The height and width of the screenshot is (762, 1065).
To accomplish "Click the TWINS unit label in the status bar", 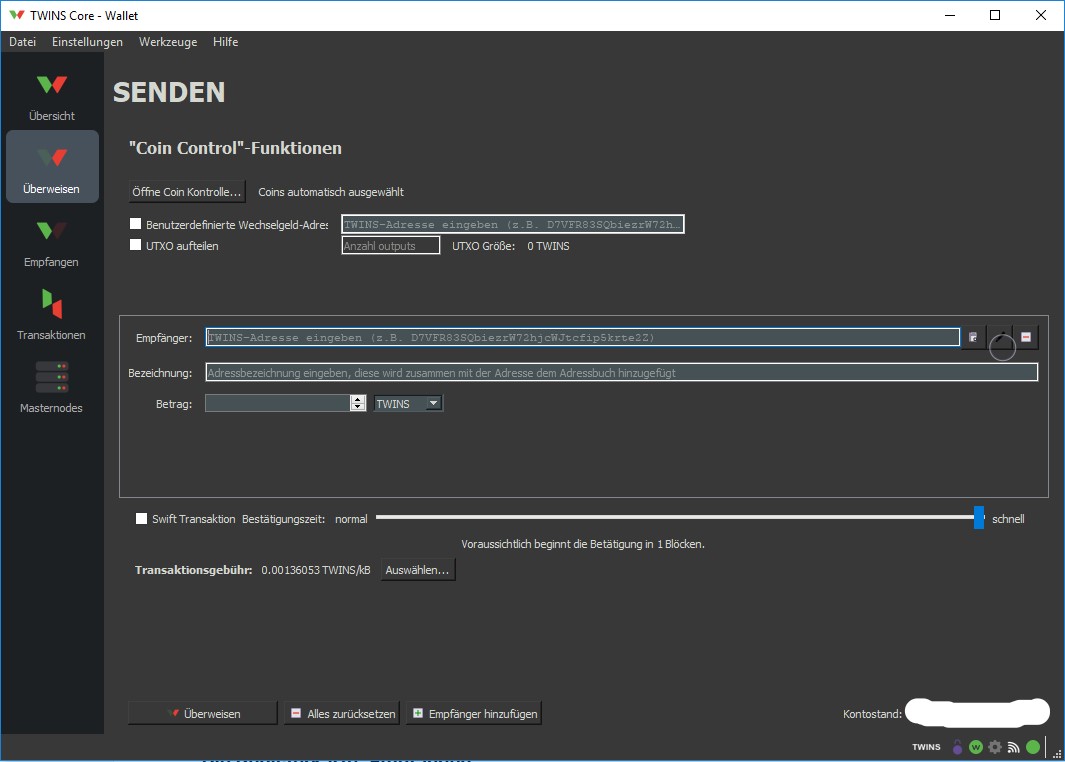I will click(x=926, y=747).
